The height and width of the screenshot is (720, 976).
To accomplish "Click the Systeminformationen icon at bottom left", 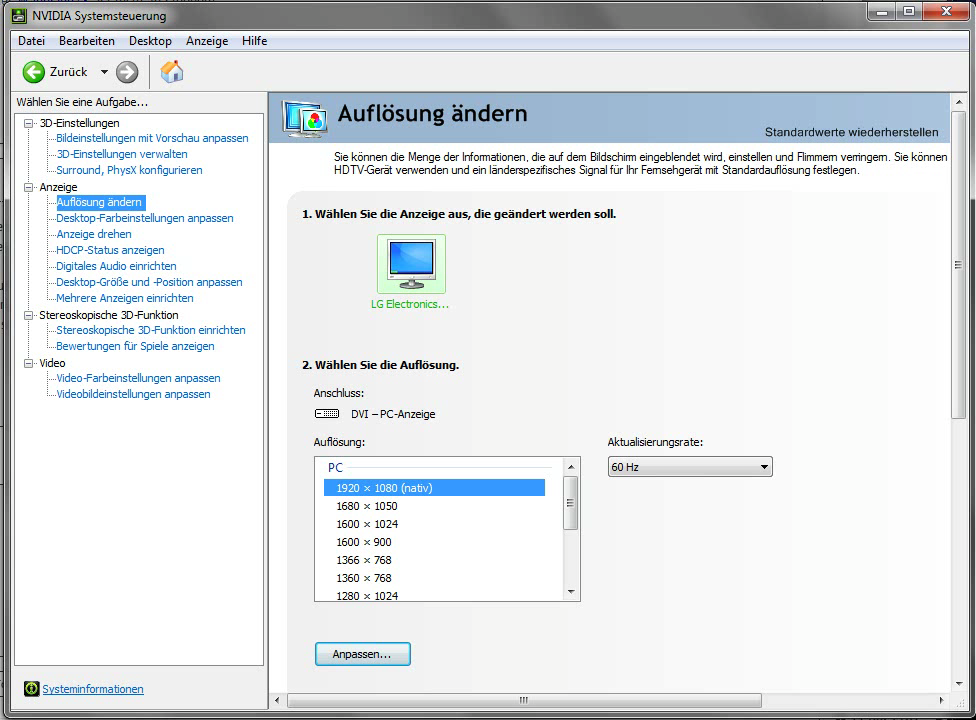I will [31, 689].
